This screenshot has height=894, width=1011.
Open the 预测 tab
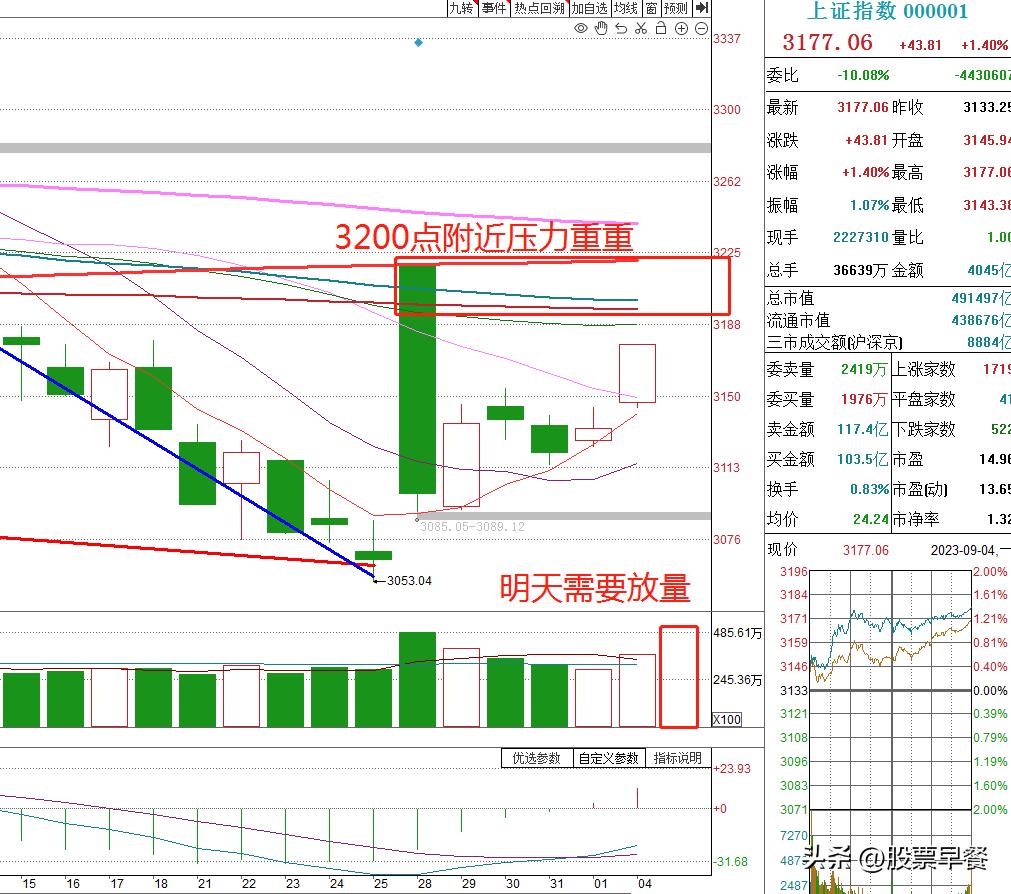(676, 8)
